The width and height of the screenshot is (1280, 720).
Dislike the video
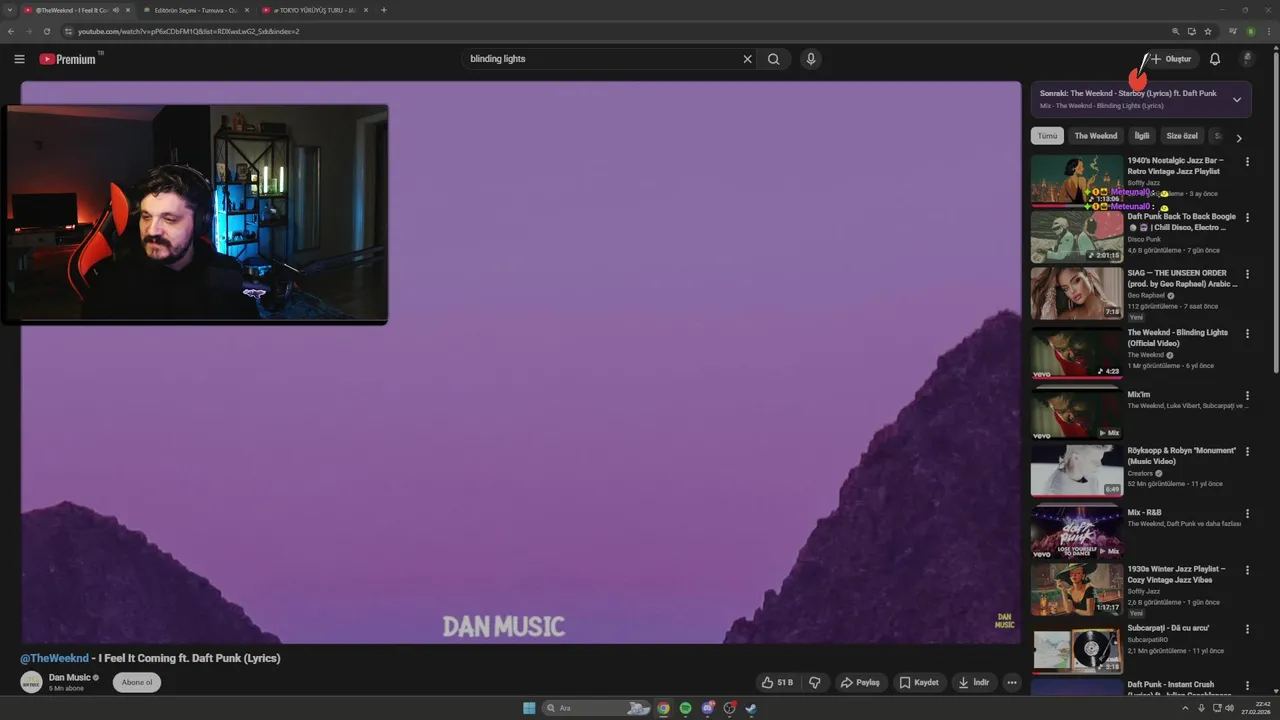(815, 682)
